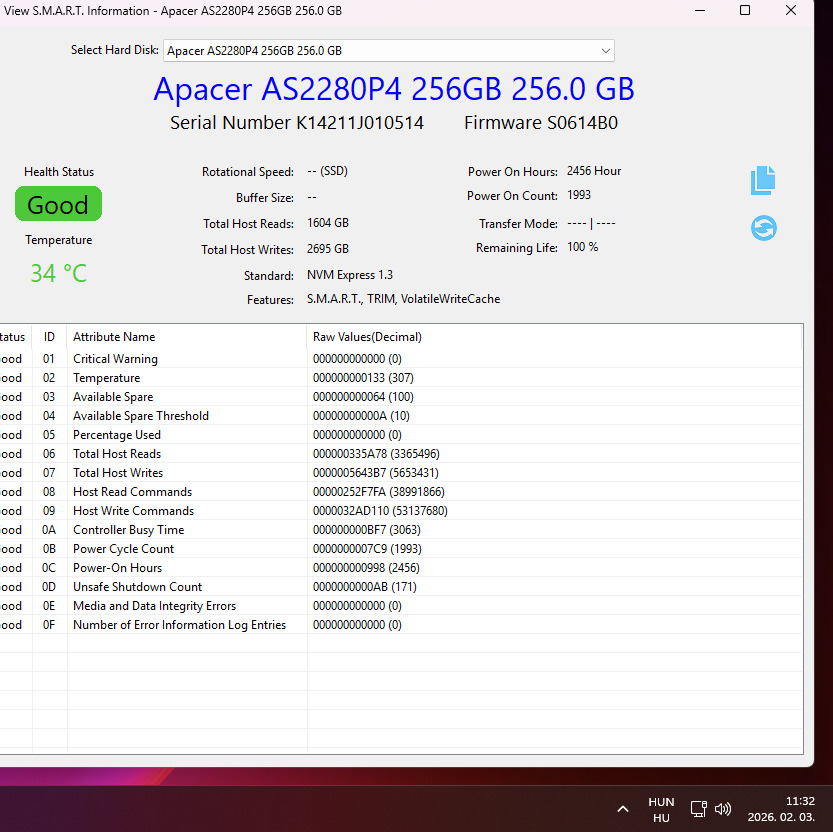Select the Available Spare Threshold row
Screen dimensions: 833x832
pyautogui.click(x=401, y=416)
